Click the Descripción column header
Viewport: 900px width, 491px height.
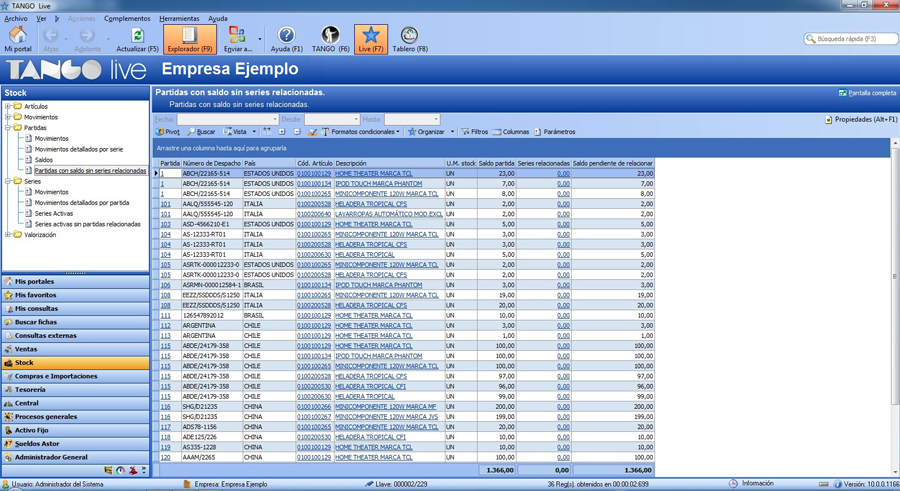(389, 163)
